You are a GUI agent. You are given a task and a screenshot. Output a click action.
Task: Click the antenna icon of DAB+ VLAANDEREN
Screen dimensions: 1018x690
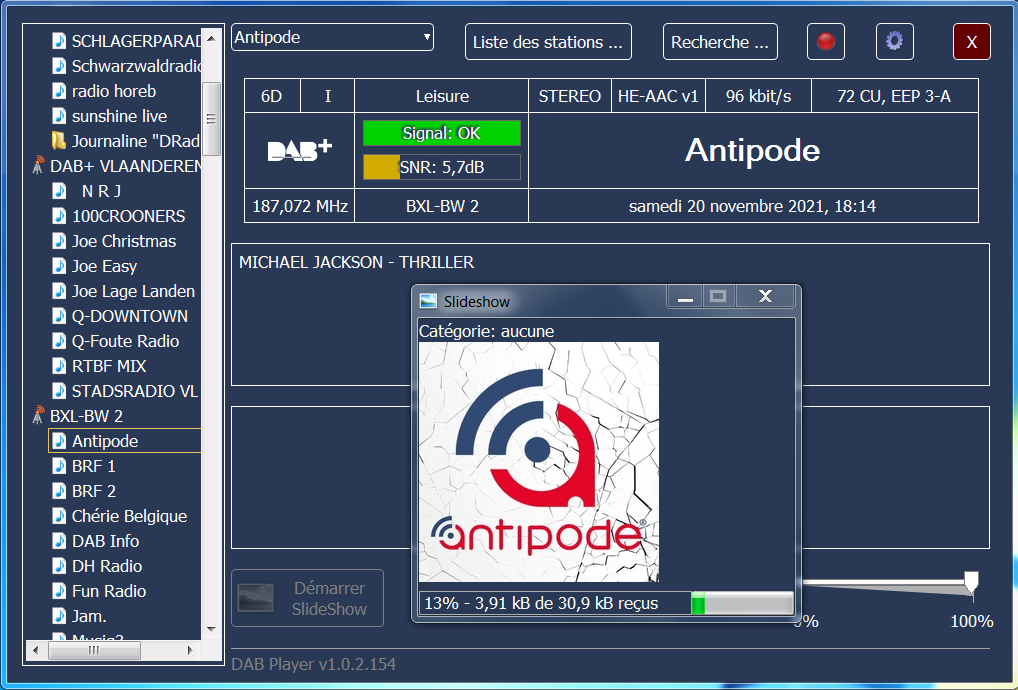pyautogui.click(x=38, y=166)
